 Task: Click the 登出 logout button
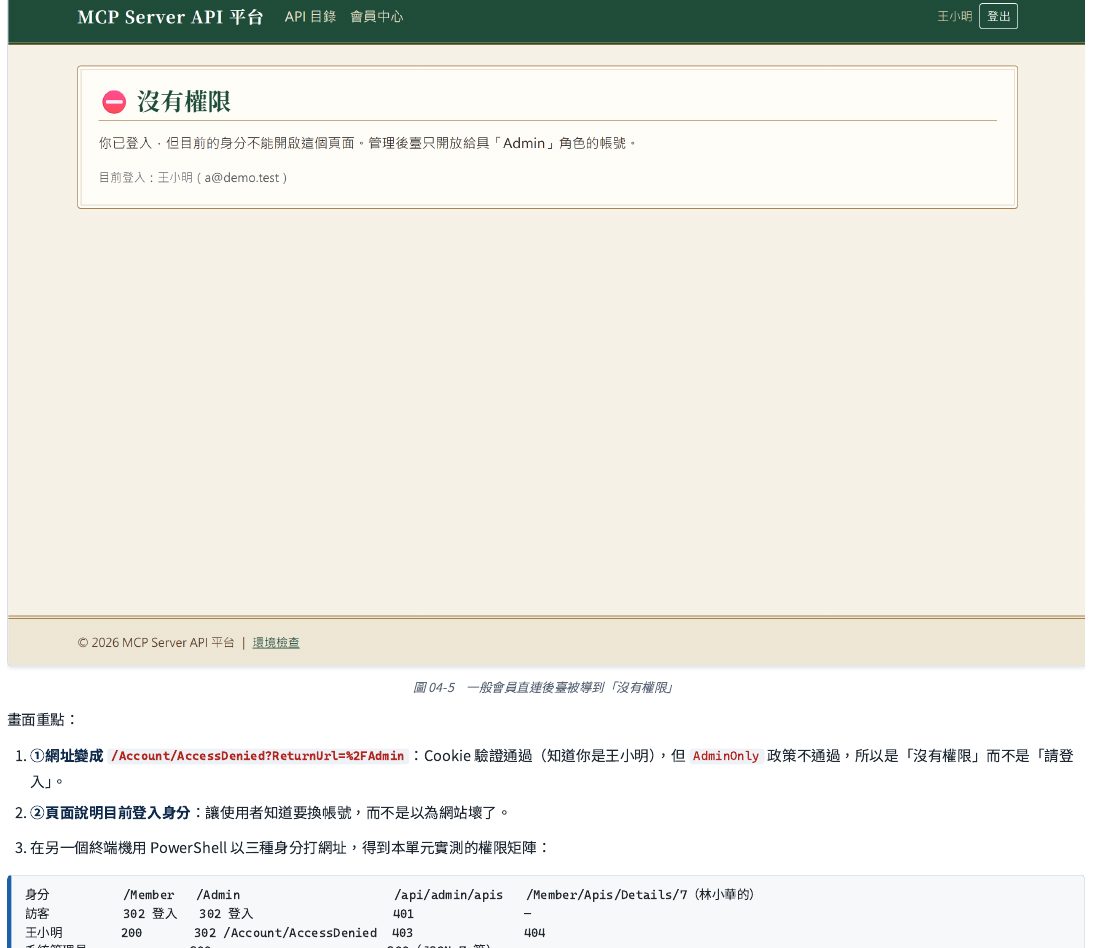[x=998, y=17]
